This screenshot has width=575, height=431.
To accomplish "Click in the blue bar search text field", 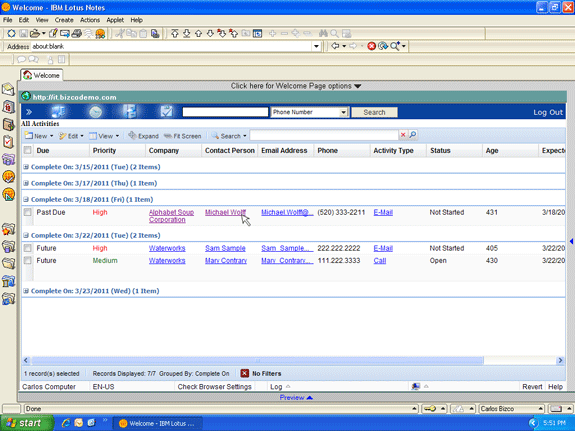I will [x=225, y=112].
